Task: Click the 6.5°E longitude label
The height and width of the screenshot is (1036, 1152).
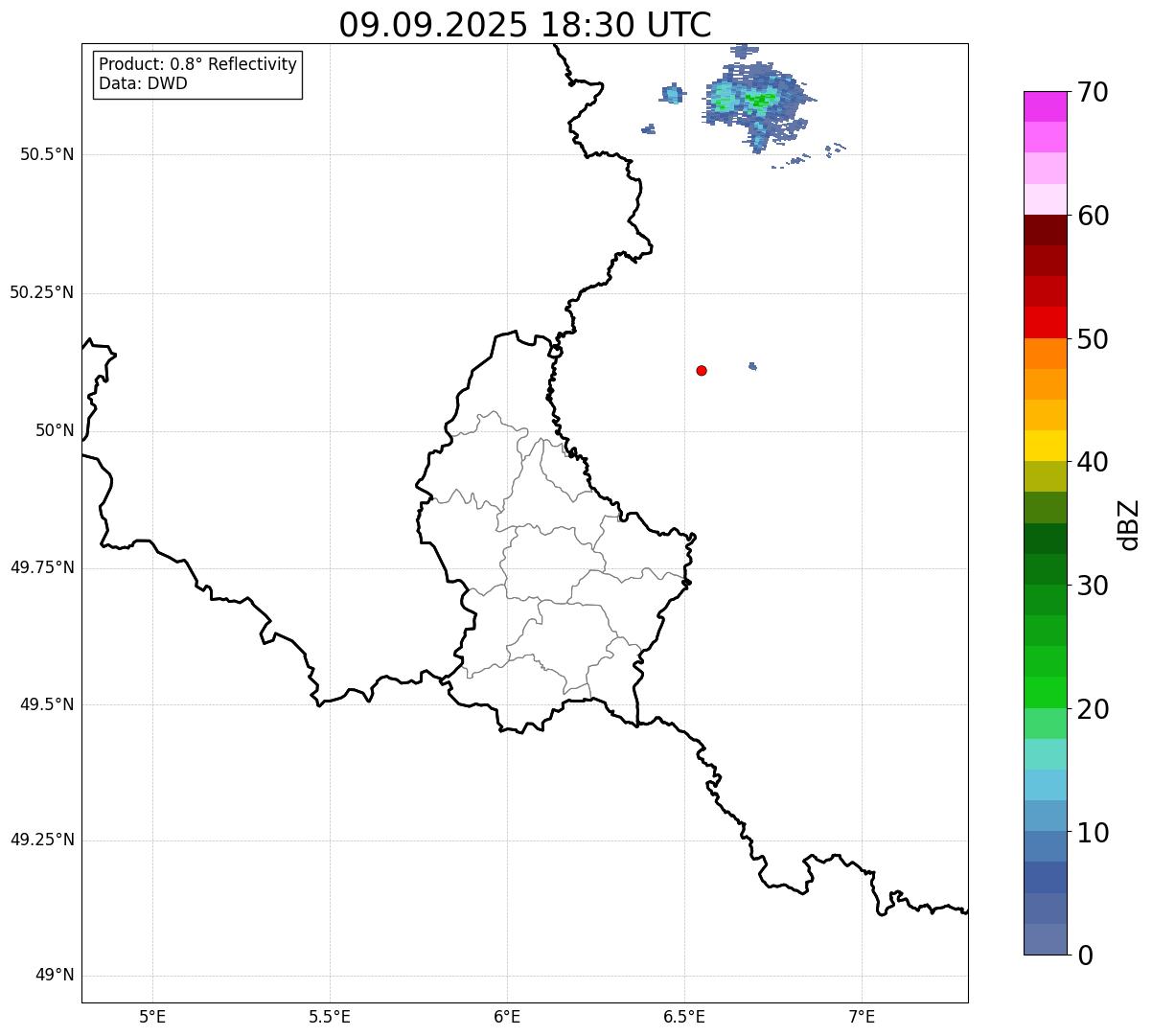Action: (684, 1016)
